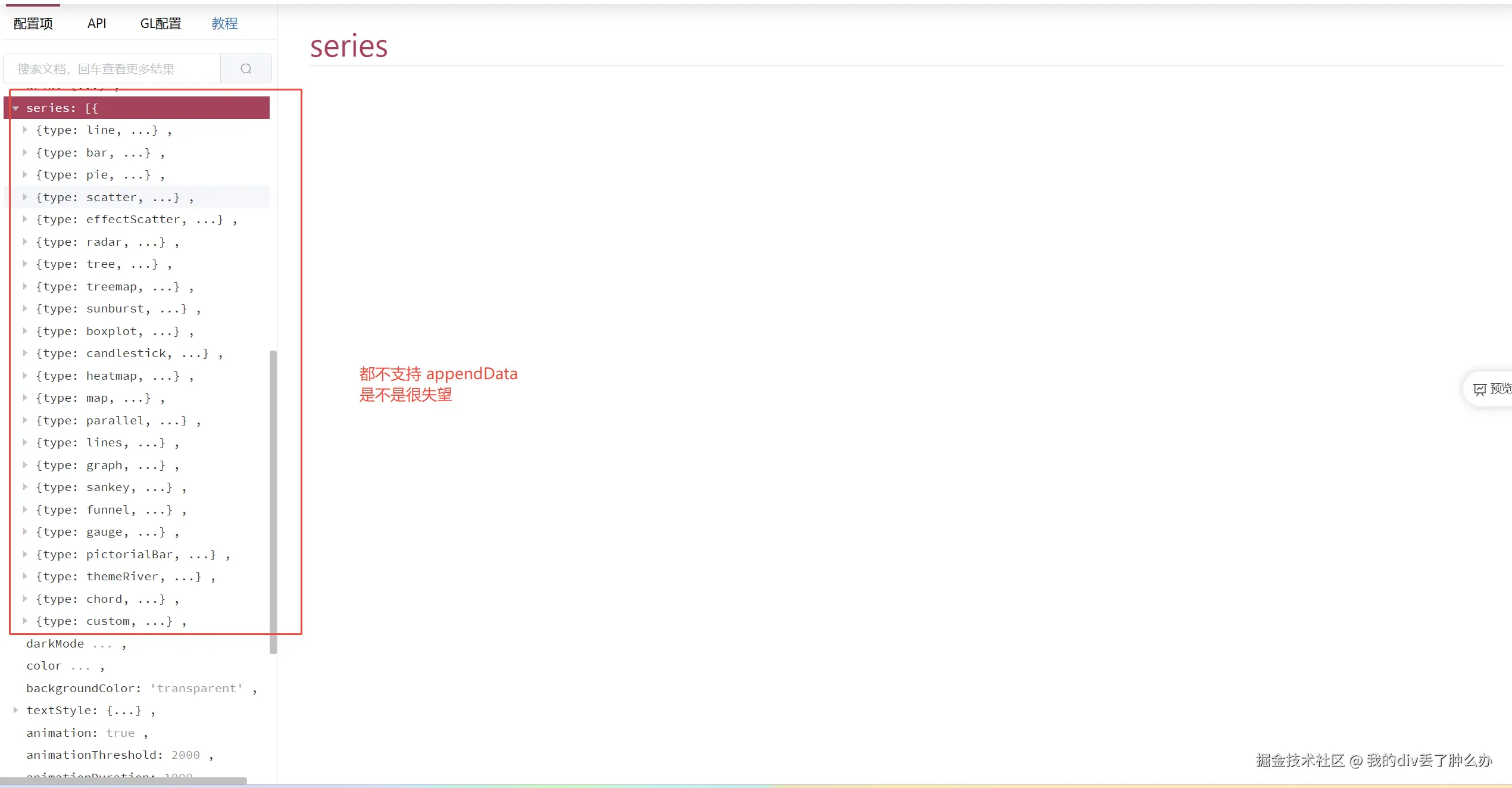Expand the type scatter series entry
Image resolution: width=1512 pixels, height=788 pixels.
pos(25,197)
